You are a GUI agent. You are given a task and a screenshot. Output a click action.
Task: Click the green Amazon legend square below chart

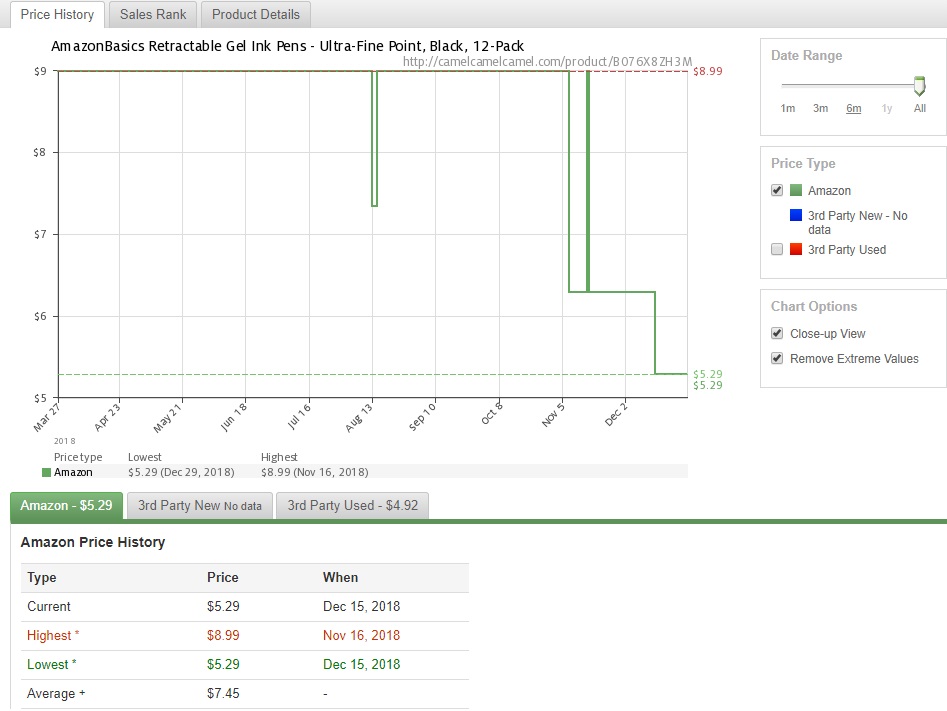click(46, 472)
